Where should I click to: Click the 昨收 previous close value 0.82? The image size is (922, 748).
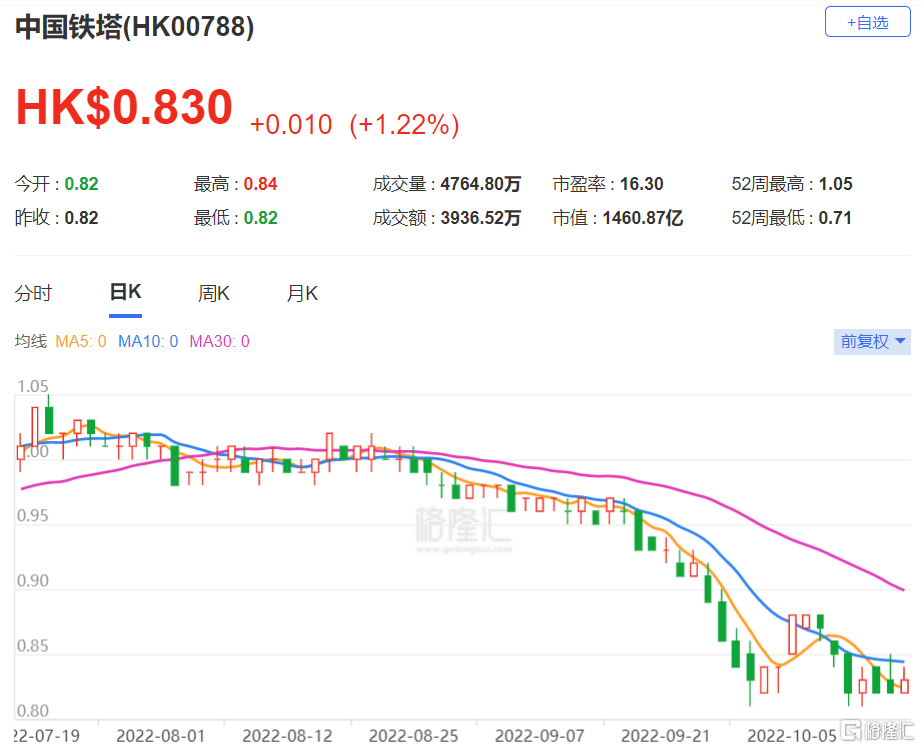click(x=81, y=218)
